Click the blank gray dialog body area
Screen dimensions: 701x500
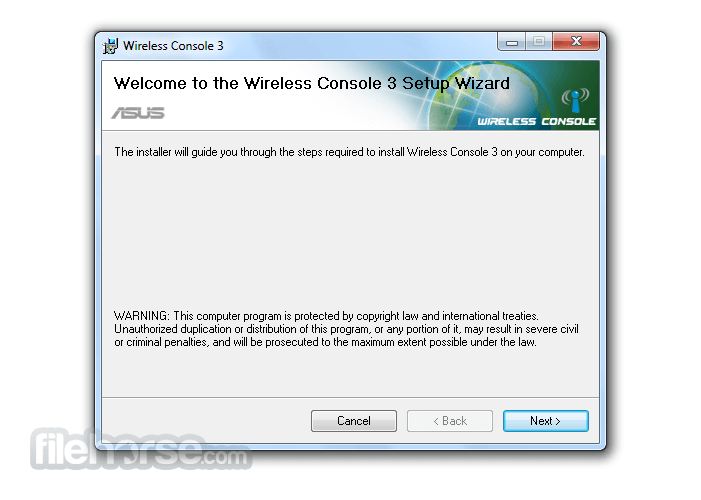(350, 233)
